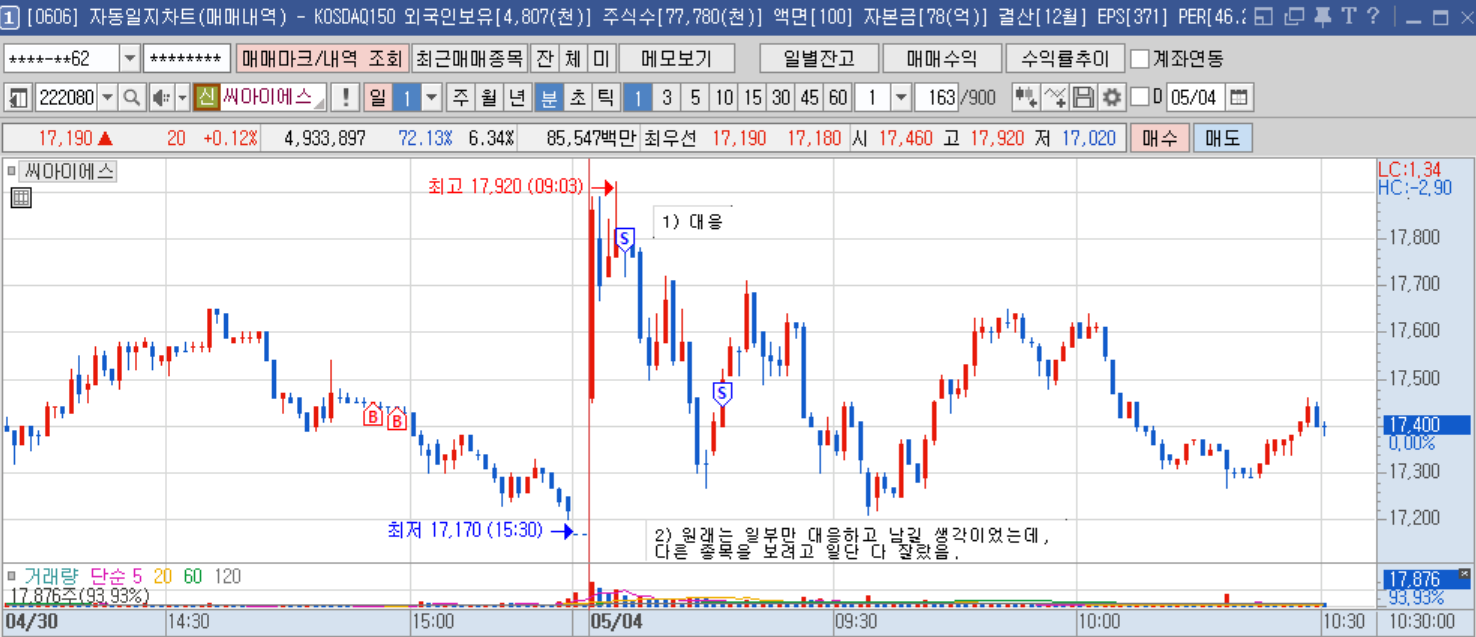The width and height of the screenshot is (1476, 637).
Task: Select the 초 second chart toggle
Action: (578, 98)
